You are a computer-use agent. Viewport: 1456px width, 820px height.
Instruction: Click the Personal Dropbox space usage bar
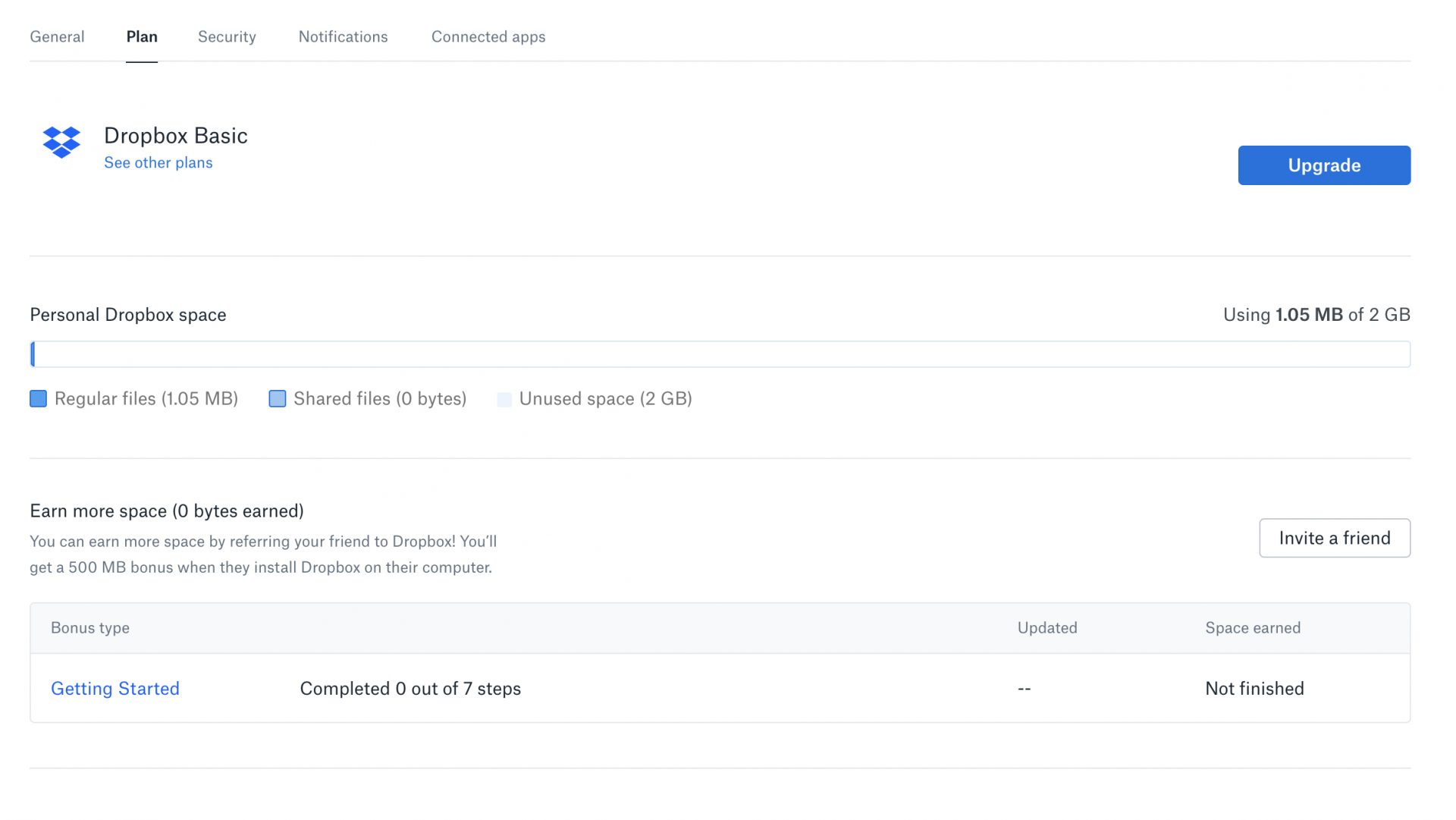(x=720, y=354)
